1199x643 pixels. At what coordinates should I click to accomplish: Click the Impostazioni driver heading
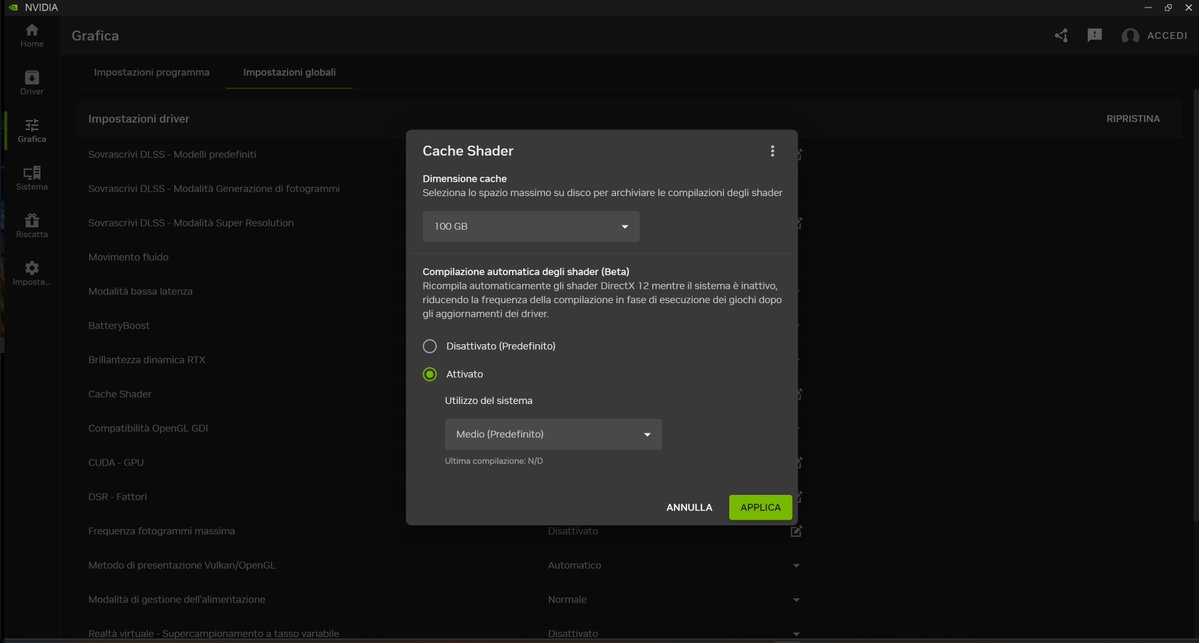click(138, 119)
